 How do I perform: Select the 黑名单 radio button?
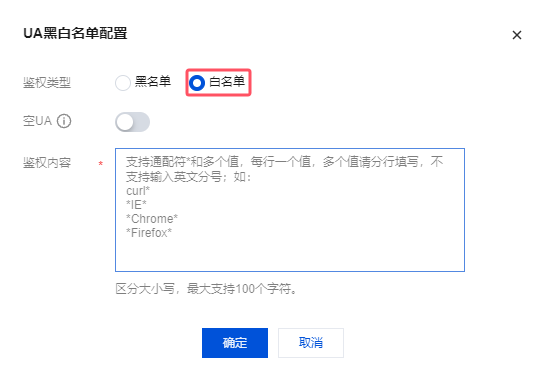(x=143, y=83)
